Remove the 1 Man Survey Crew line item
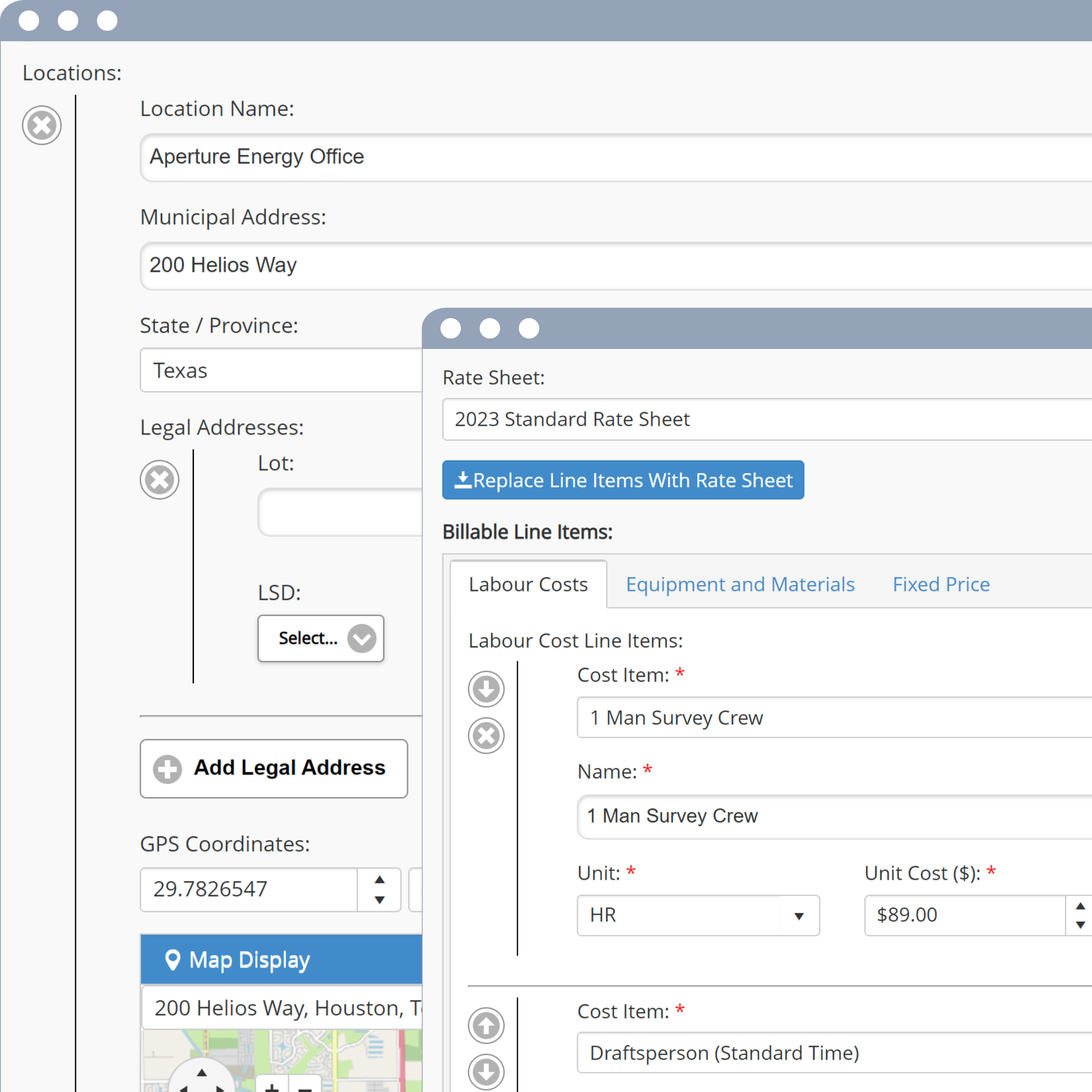Viewport: 1092px width, 1092px height. coord(485,735)
